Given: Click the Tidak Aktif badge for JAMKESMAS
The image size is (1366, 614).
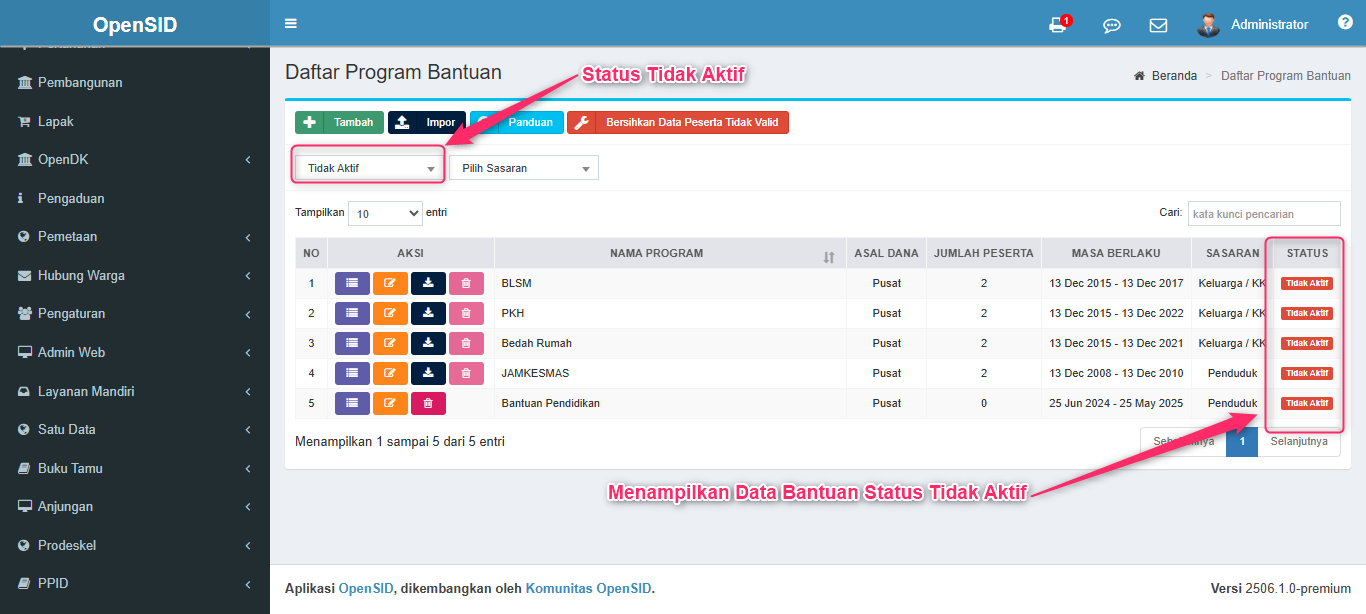Looking at the screenshot, I should point(1307,373).
